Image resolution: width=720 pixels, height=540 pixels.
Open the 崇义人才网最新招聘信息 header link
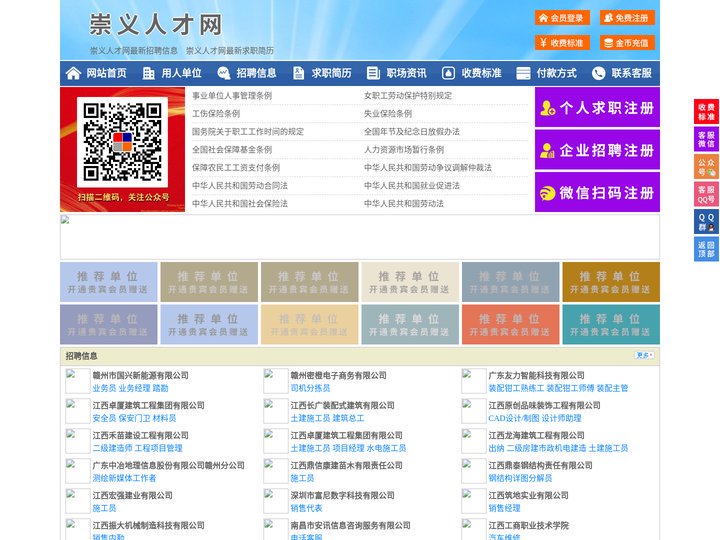point(134,51)
